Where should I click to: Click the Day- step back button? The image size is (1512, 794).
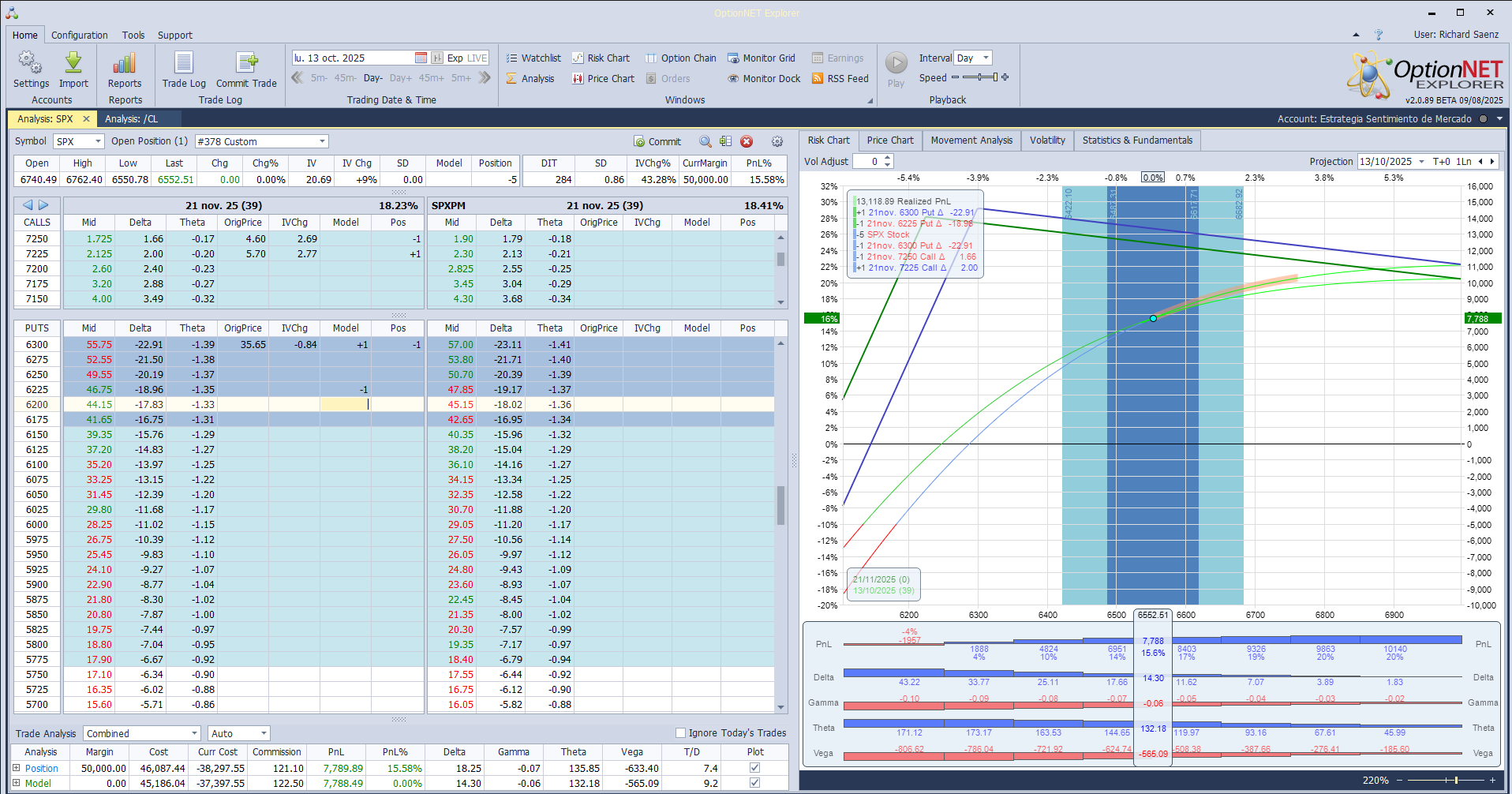tap(373, 78)
